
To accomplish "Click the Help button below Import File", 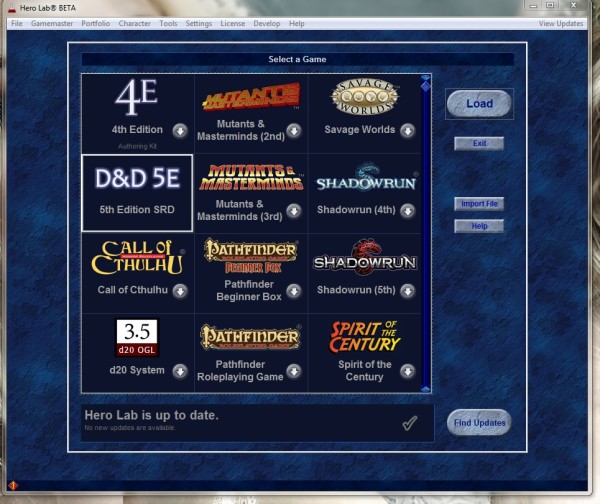I will 479,226.
